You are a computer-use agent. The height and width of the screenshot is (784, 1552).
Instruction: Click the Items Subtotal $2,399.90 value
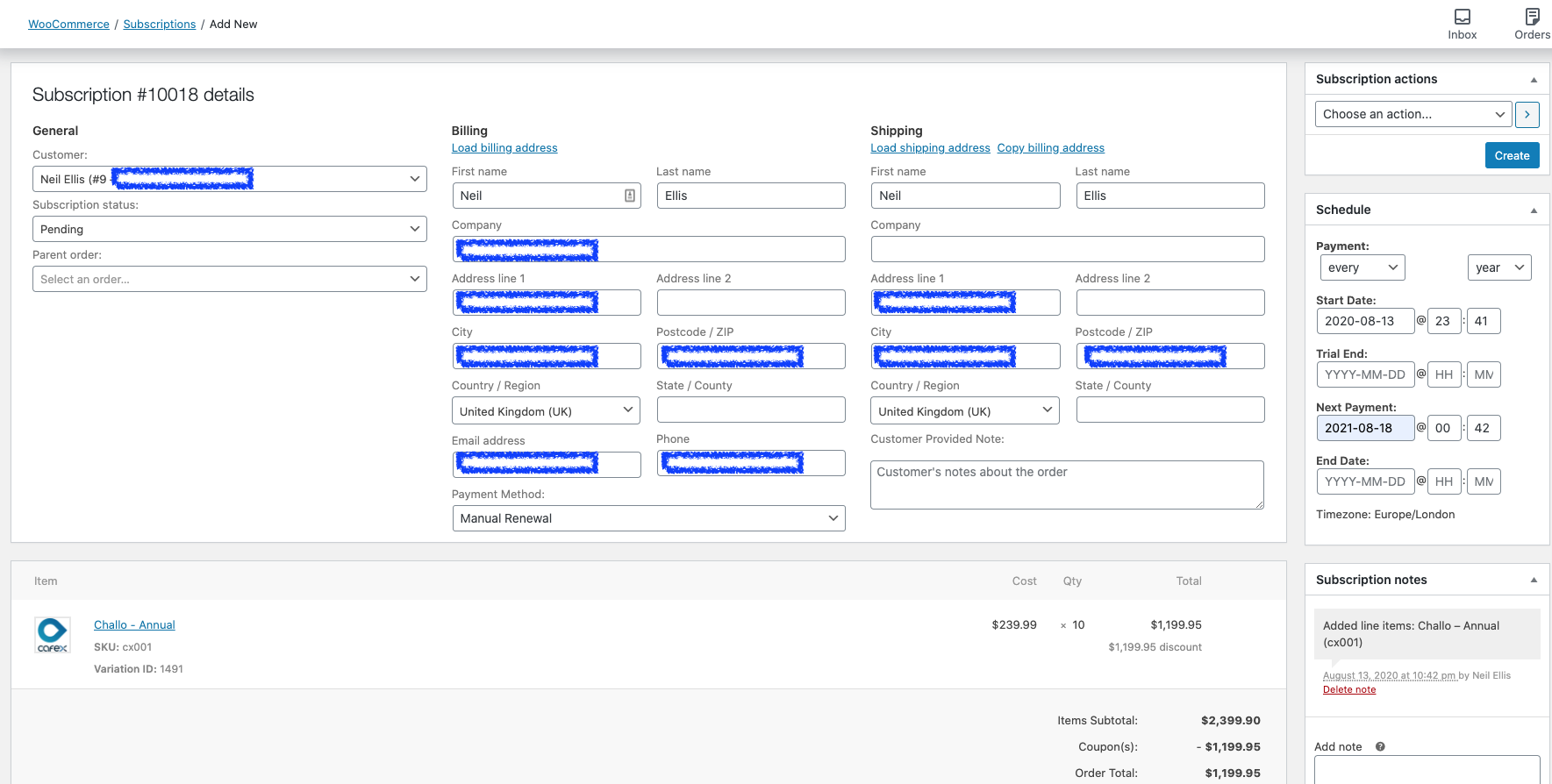coord(1231,721)
